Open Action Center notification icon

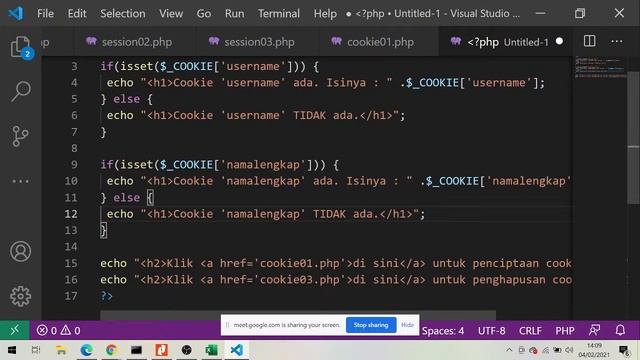point(624,350)
